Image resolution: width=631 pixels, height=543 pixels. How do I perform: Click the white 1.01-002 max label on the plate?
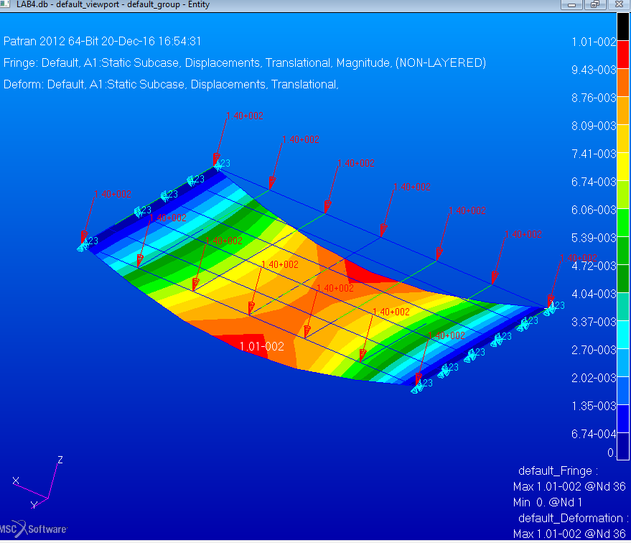(x=262, y=347)
